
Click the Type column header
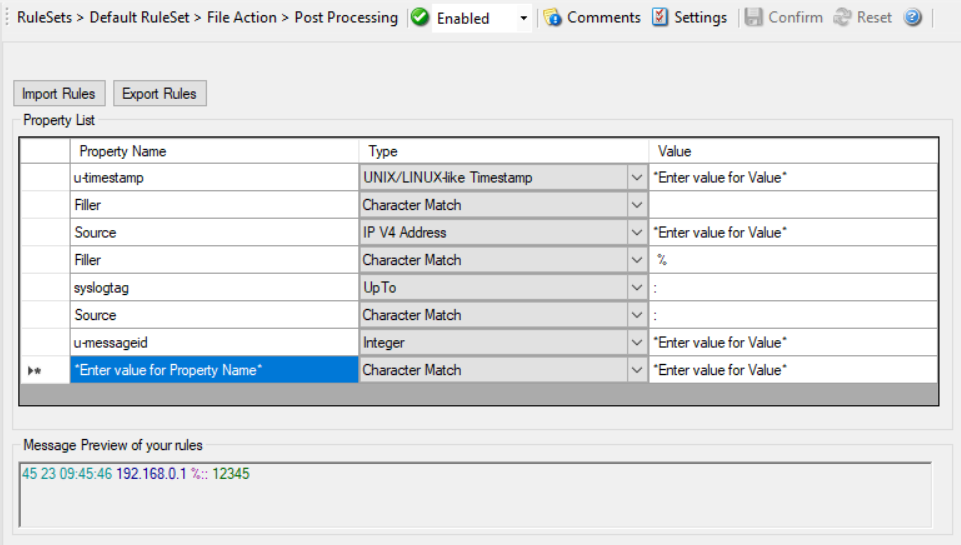[502, 151]
